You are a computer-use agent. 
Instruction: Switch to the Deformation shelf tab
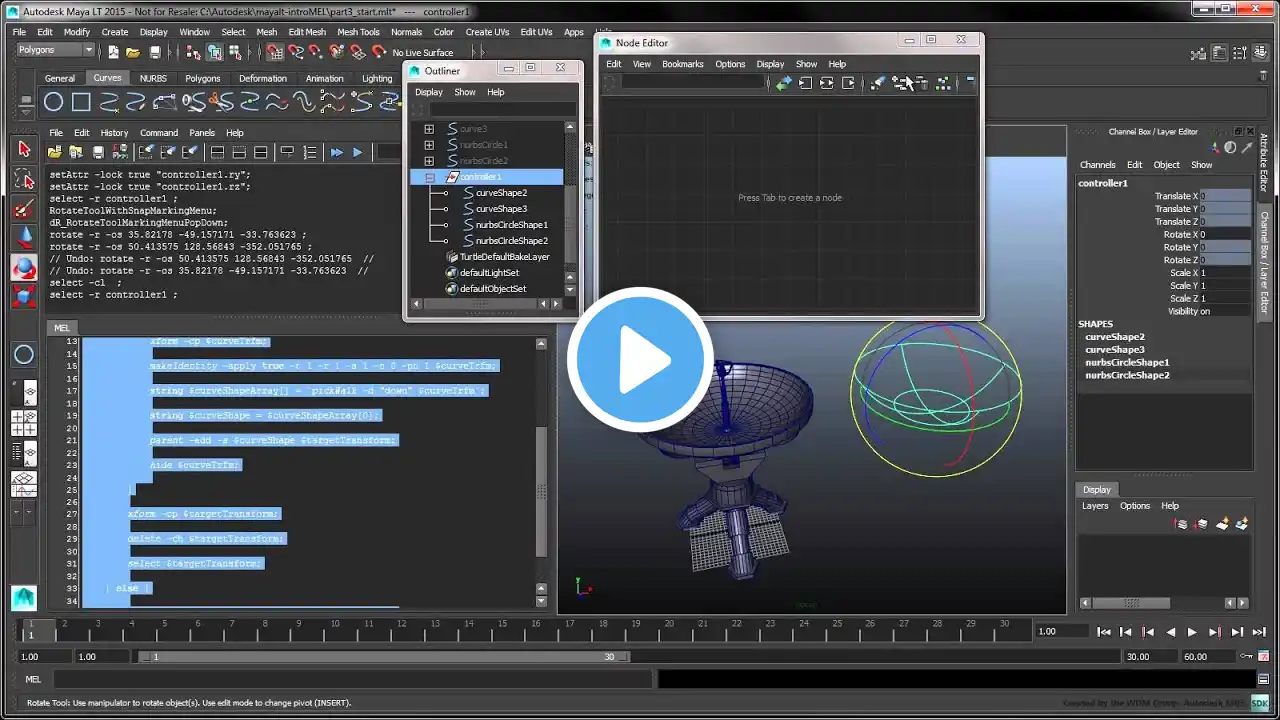262,78
